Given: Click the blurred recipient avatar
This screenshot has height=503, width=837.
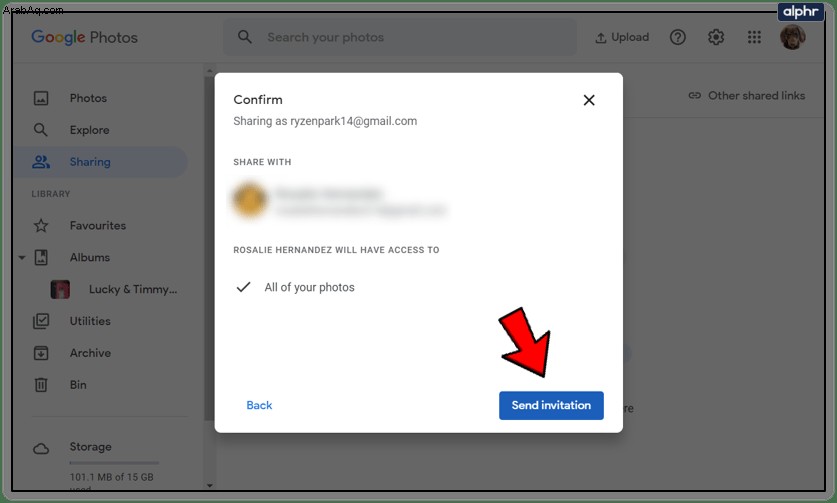Looking at the screenshot, I should tap(249, 200).
